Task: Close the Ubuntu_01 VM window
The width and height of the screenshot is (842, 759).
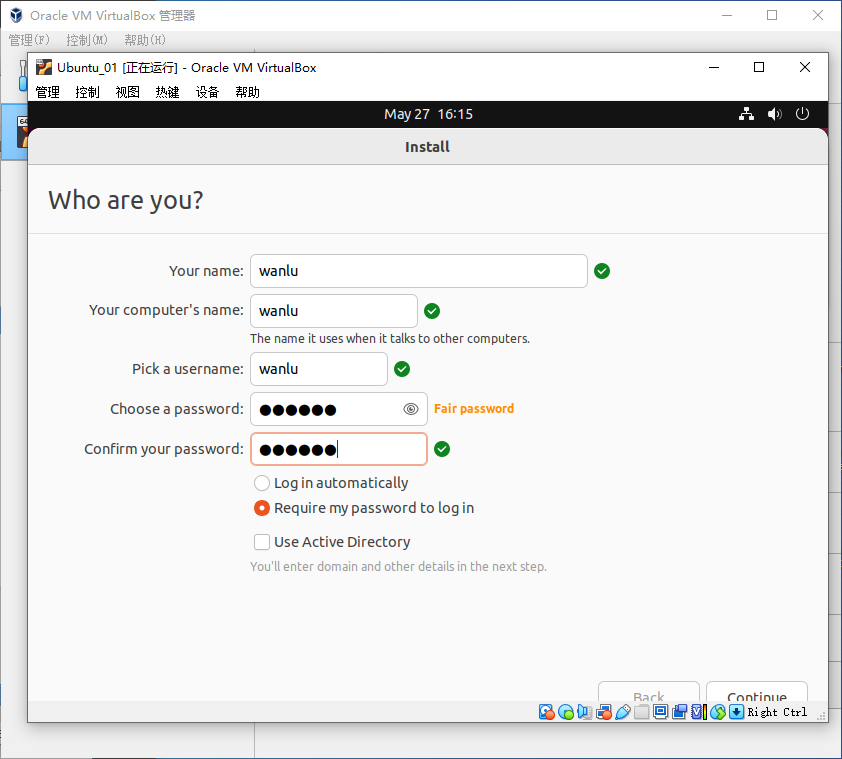Action: click(x=804, y=67)
